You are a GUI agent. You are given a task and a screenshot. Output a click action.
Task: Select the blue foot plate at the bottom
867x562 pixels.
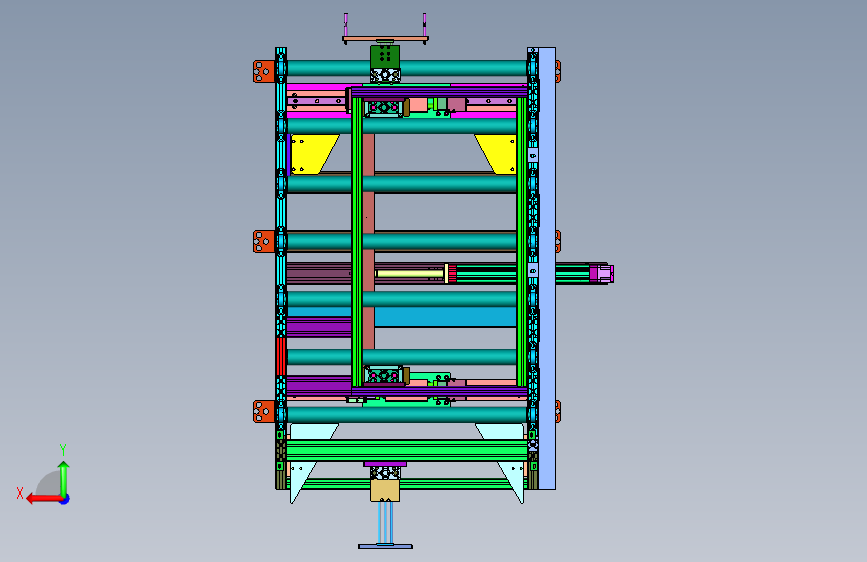[x=385, y=547]
